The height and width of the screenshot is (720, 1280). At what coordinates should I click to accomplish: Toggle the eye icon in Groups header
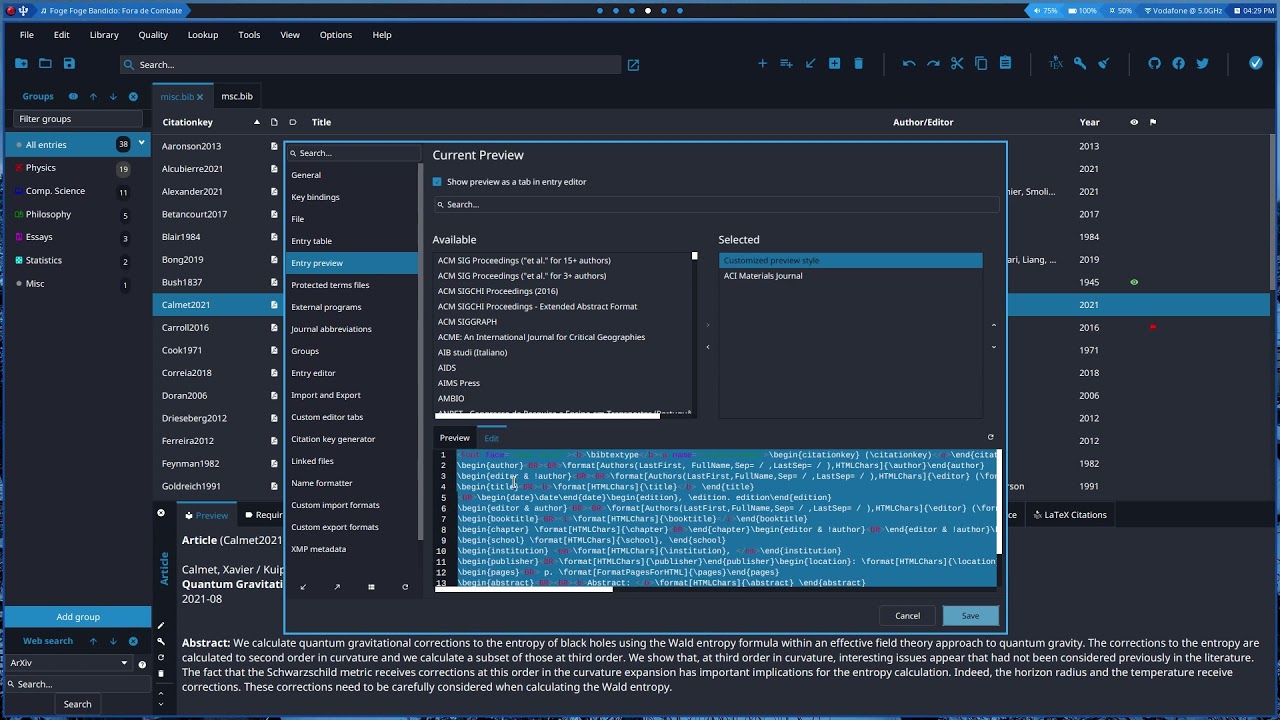tap(73, 97)
